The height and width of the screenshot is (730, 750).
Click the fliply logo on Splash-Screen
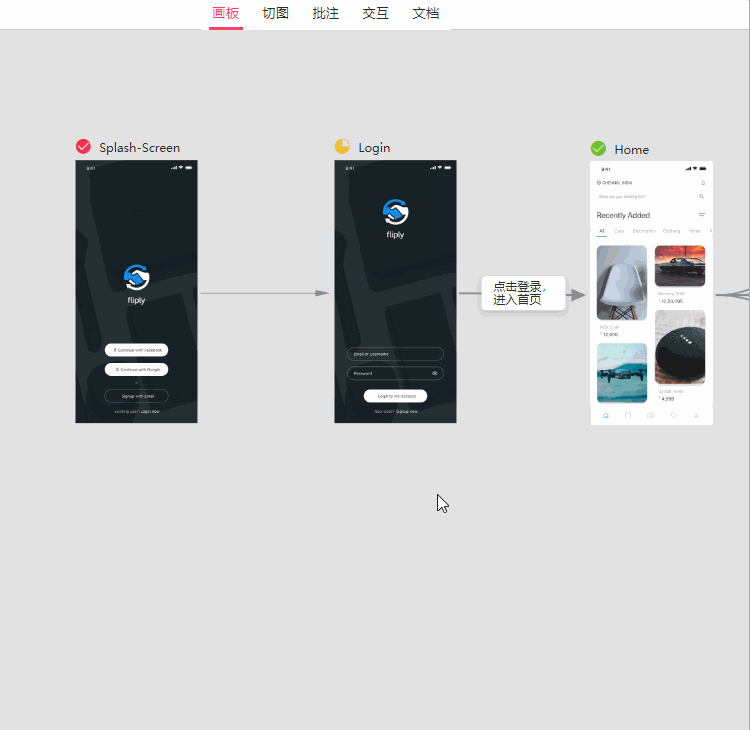136,284
